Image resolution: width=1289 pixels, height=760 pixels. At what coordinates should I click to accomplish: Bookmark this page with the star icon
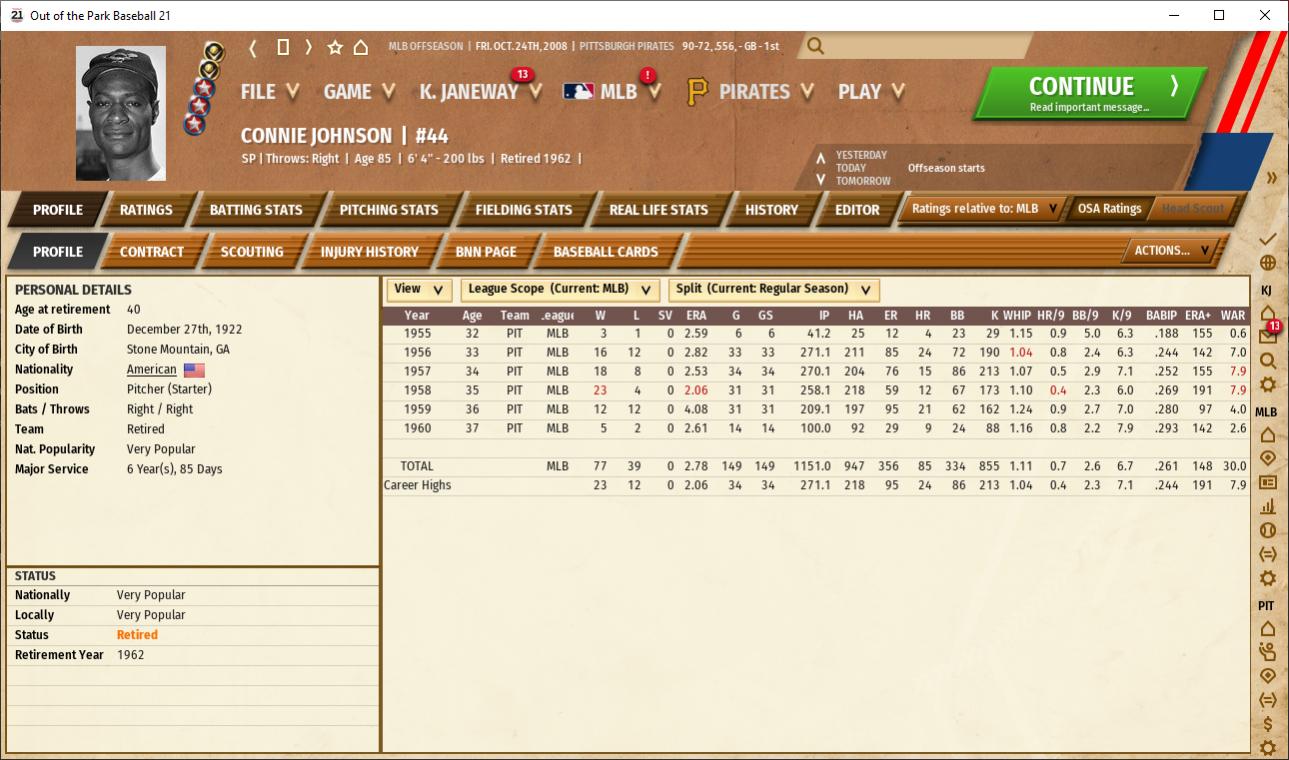point(335,47)
